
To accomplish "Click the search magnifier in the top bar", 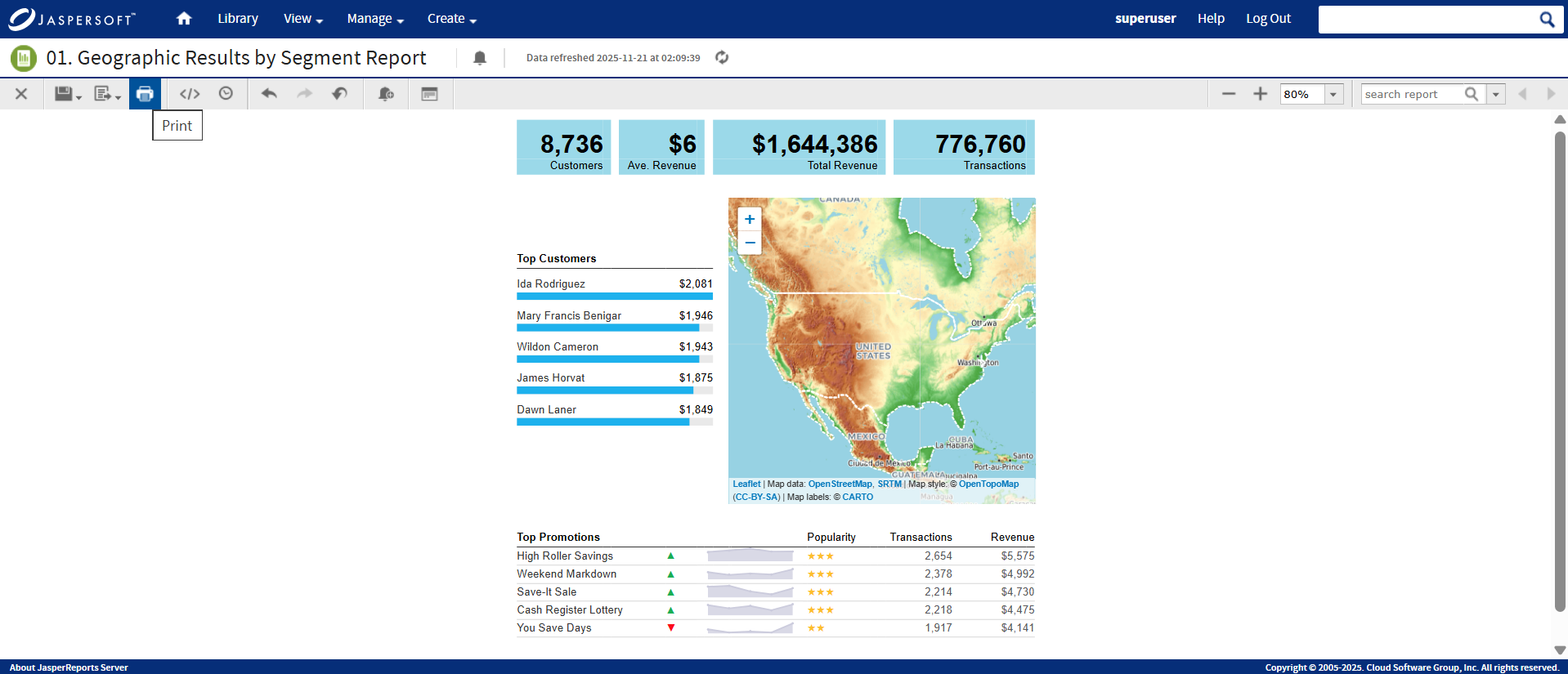I will 1547,19.
